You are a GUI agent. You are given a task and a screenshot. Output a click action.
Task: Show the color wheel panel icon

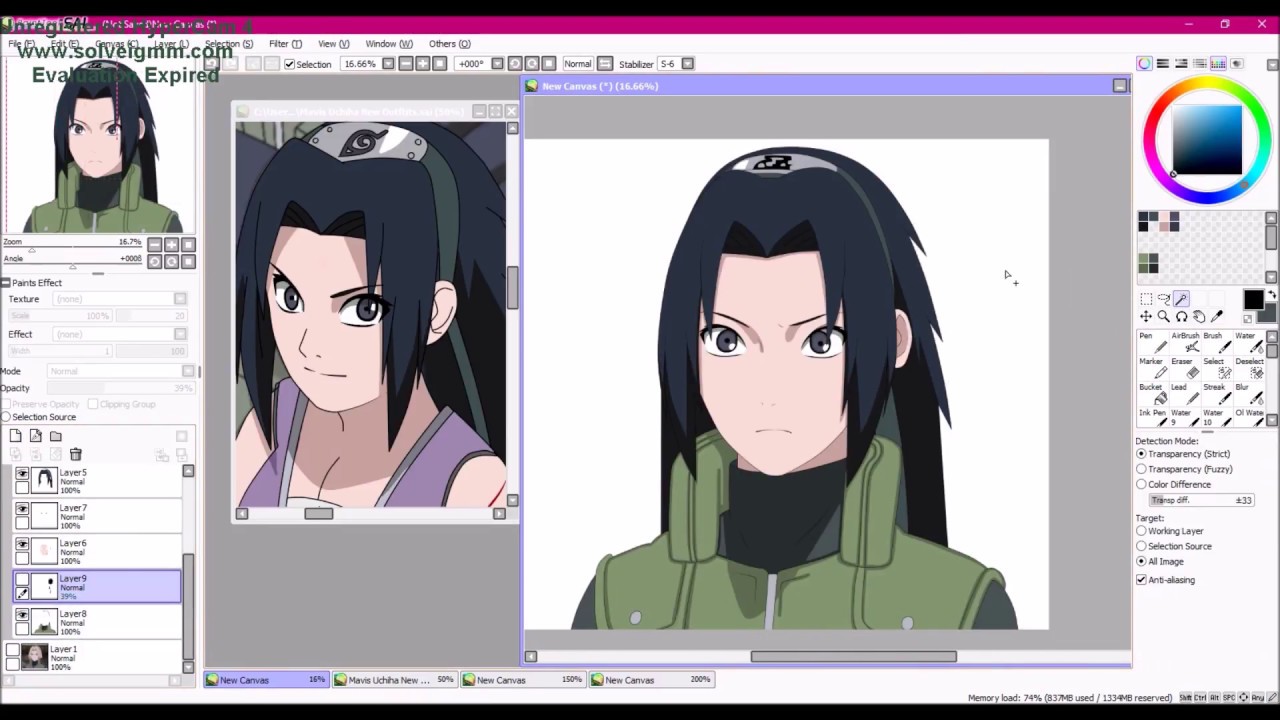(x=1144, y=64)
